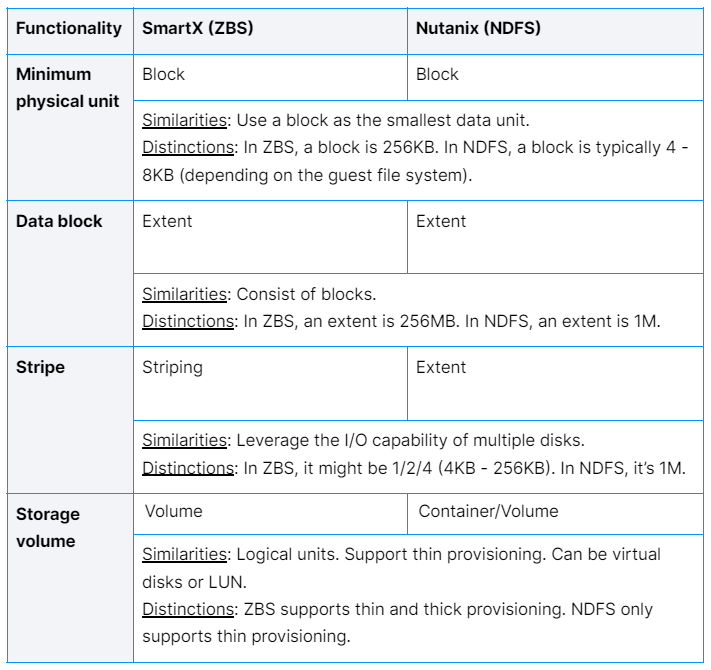Open "Distinctions" in the Data block row

(x=185, y=321)
